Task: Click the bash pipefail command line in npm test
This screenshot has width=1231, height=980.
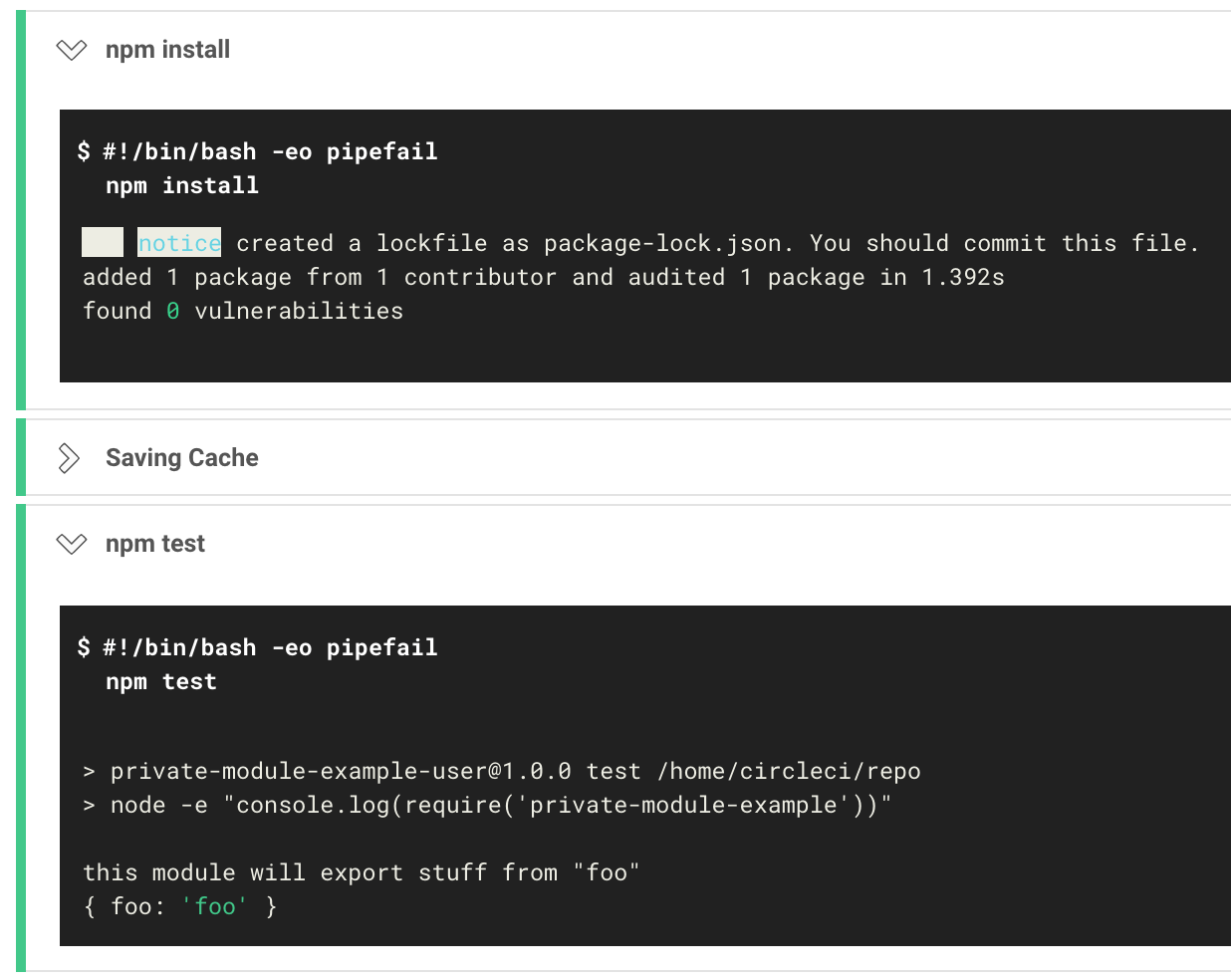Action: [x=257, y=647]
